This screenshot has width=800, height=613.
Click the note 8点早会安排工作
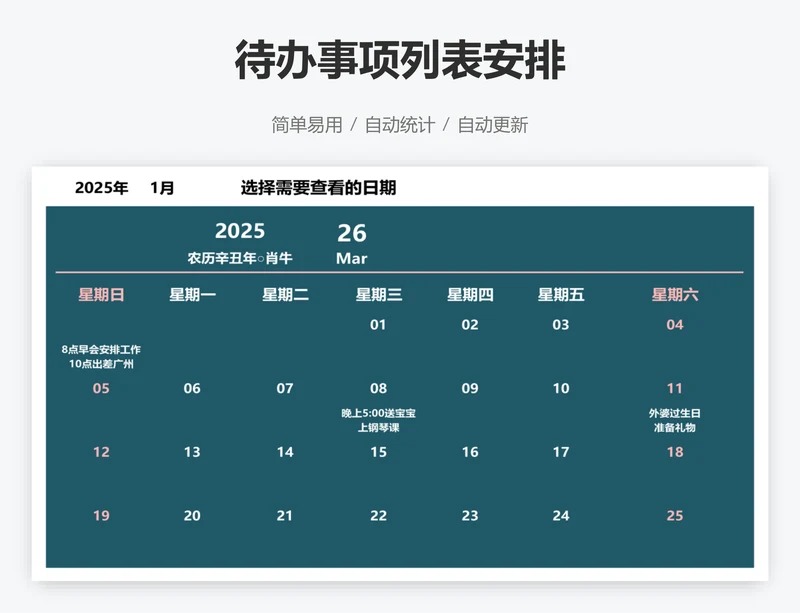(x=101, y=350)
